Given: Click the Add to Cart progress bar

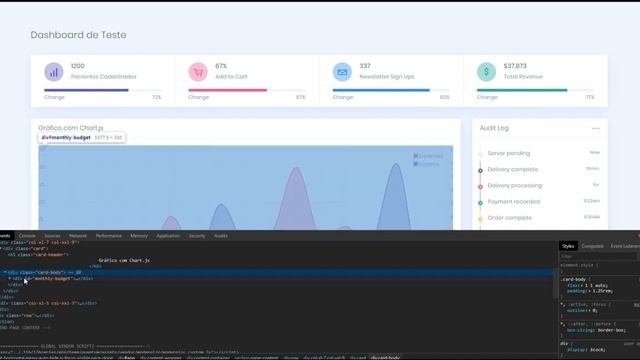Looking at the screenshot, I should click(x=247, y=90).
